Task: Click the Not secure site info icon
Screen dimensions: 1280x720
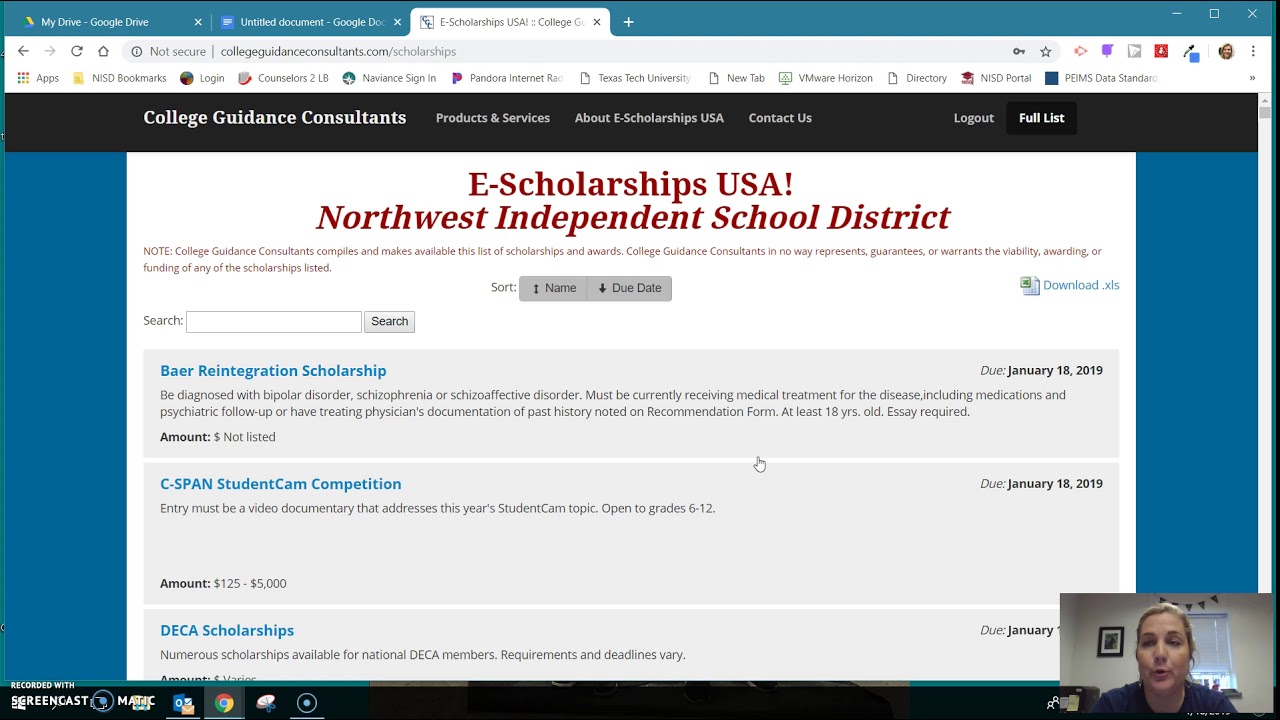Action: point(136,51)
